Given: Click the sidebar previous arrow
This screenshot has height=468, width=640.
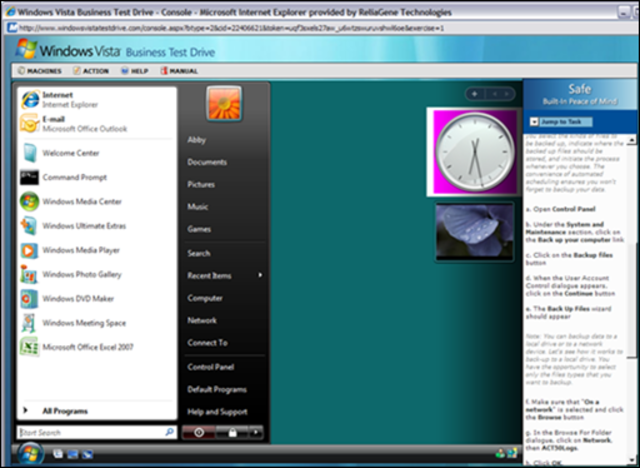Looking at the screenshot, I should pos(494,94).
